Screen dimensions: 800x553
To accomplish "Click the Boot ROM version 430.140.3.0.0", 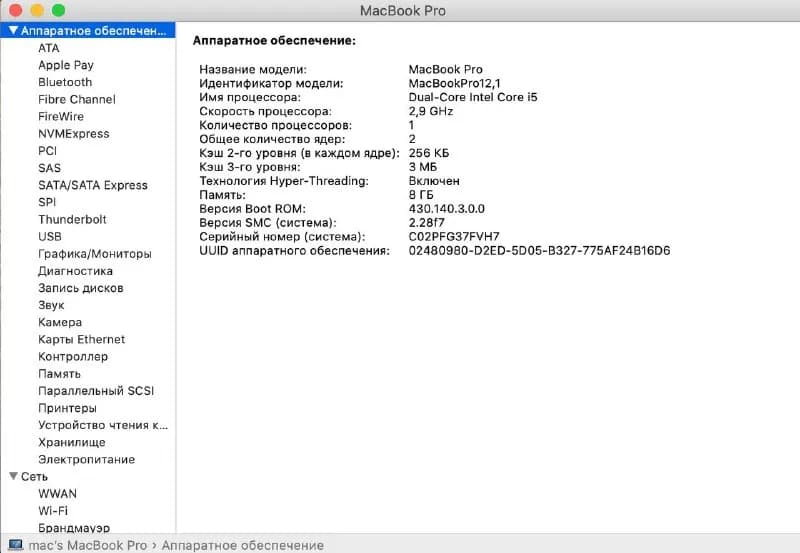I will tap(446, 209).
